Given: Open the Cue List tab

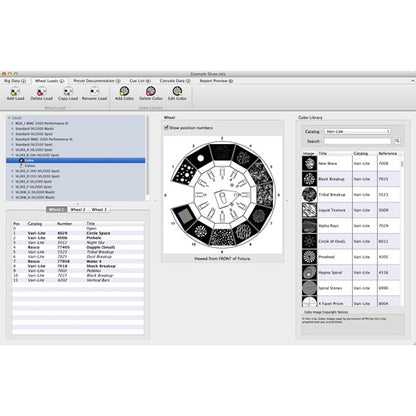Looking at the screenshot, I should [x=140, y=81].
